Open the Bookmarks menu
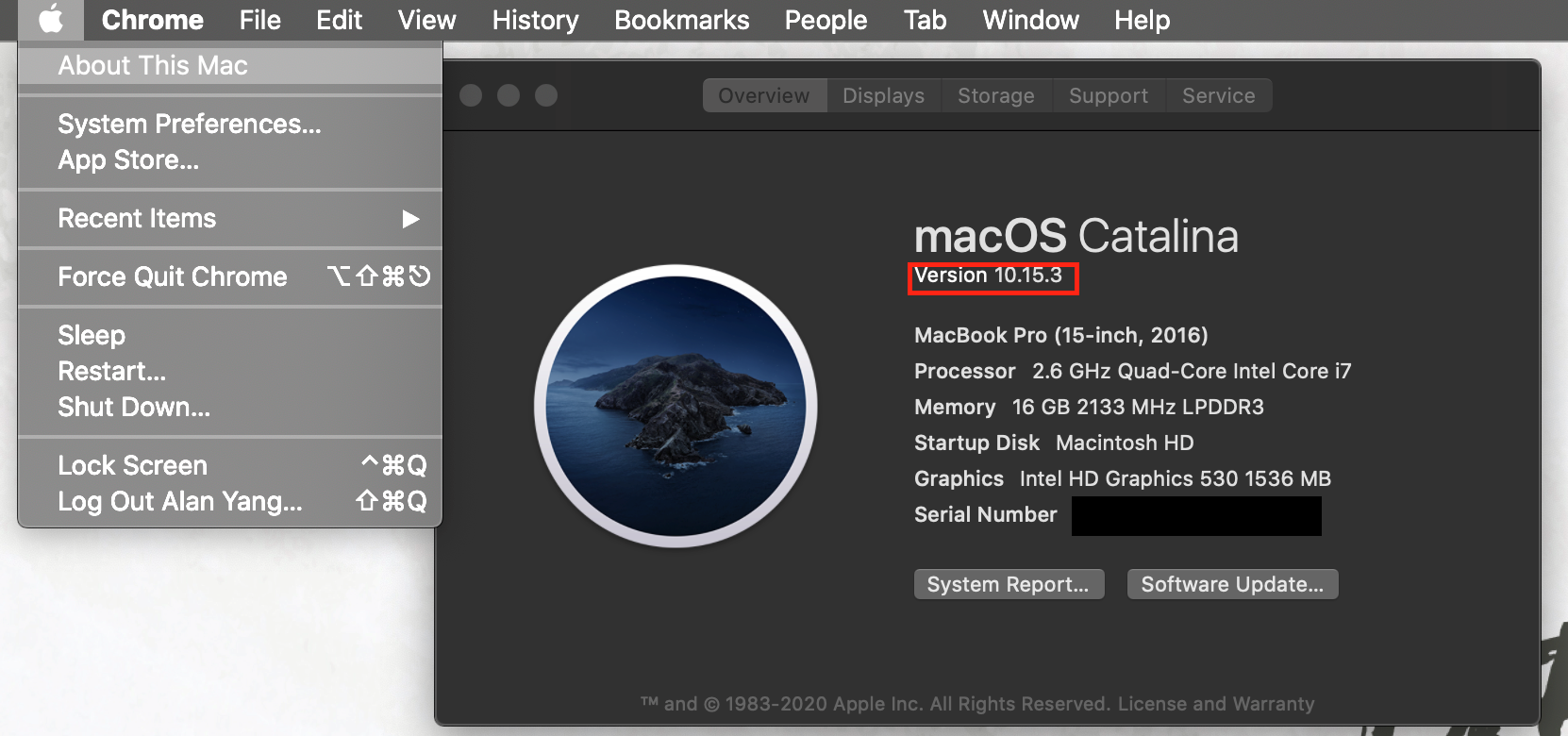 [681, 20]
